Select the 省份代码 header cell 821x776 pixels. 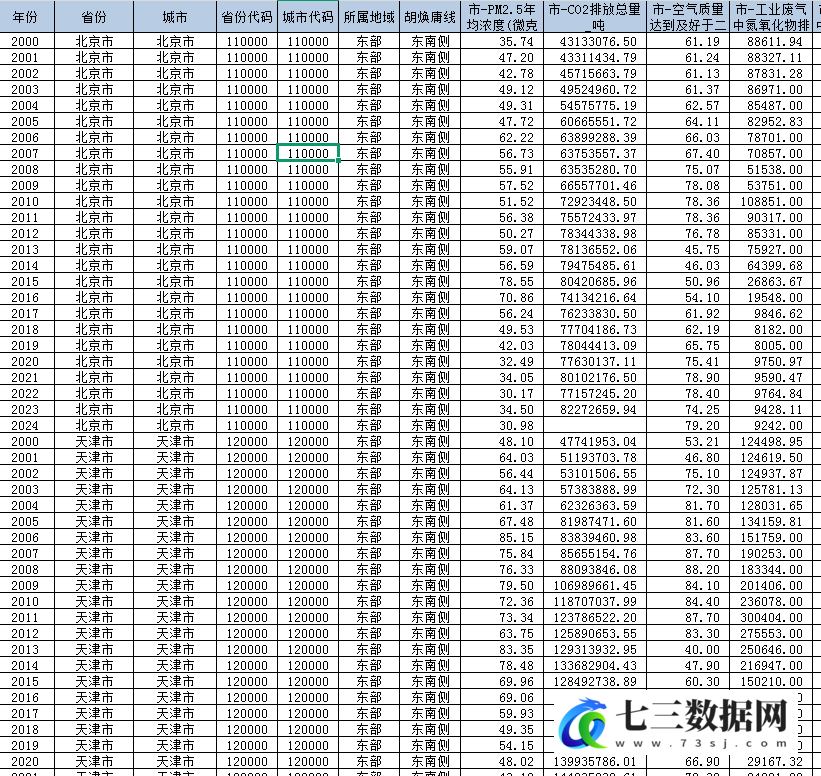pos(247,17)
